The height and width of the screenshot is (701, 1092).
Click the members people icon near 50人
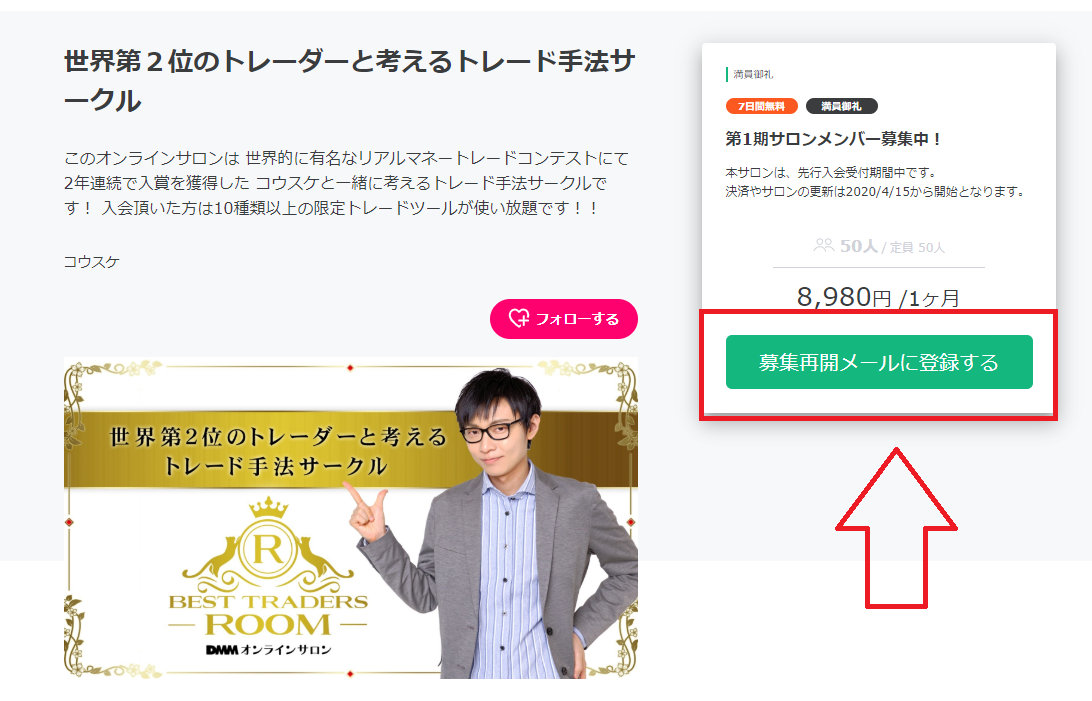[823, 245]
